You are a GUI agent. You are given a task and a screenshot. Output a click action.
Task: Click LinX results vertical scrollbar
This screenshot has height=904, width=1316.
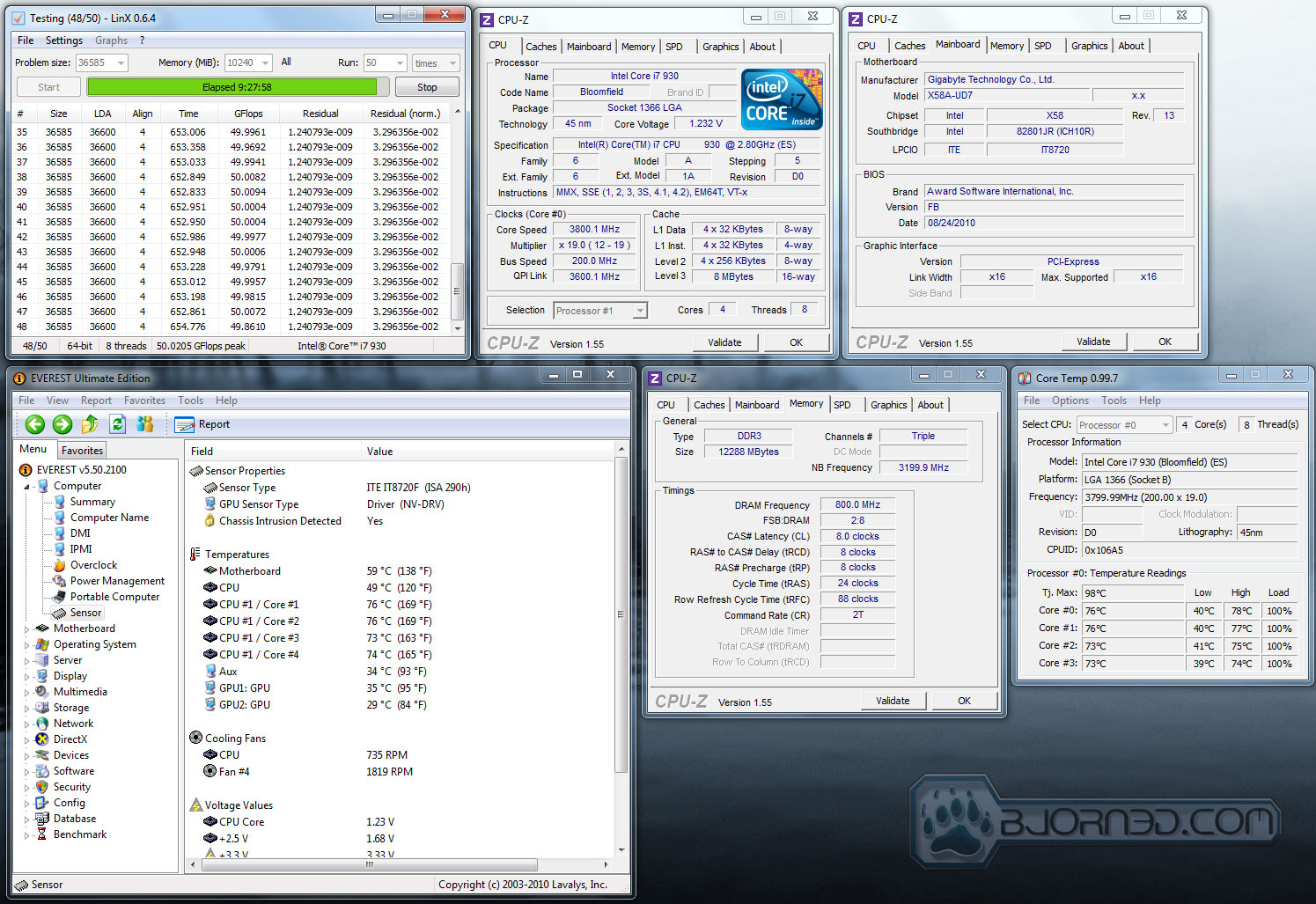(457, 220)
